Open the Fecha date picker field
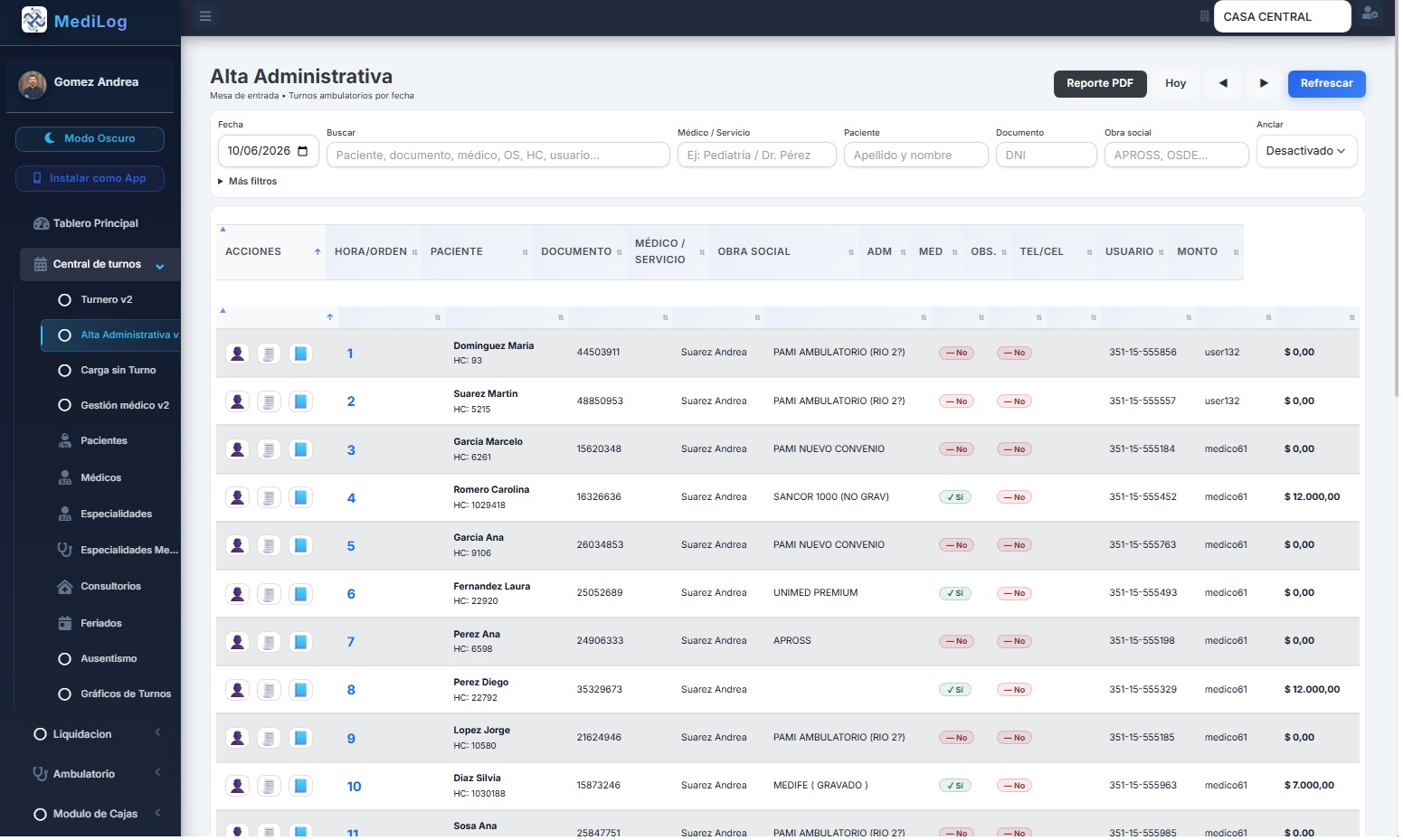Screen dimensions: 1403x840 268,151
